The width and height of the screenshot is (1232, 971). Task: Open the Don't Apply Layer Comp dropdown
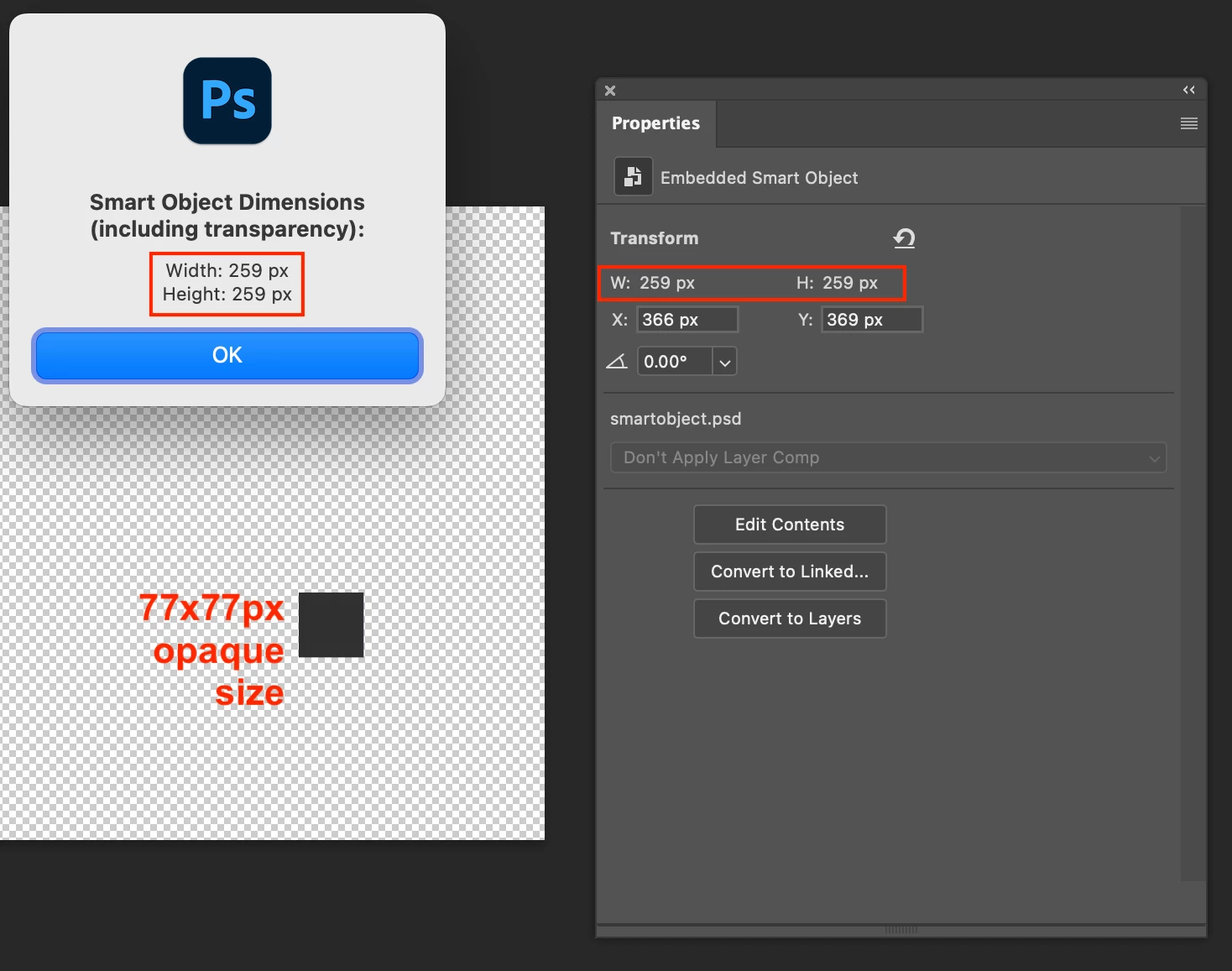coord(888,457)
